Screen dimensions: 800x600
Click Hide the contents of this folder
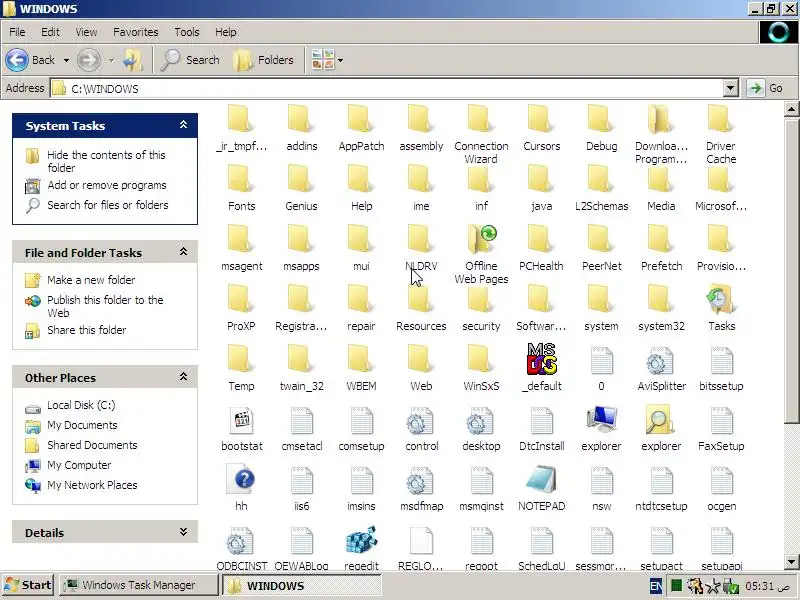click(x=106, y=161)
